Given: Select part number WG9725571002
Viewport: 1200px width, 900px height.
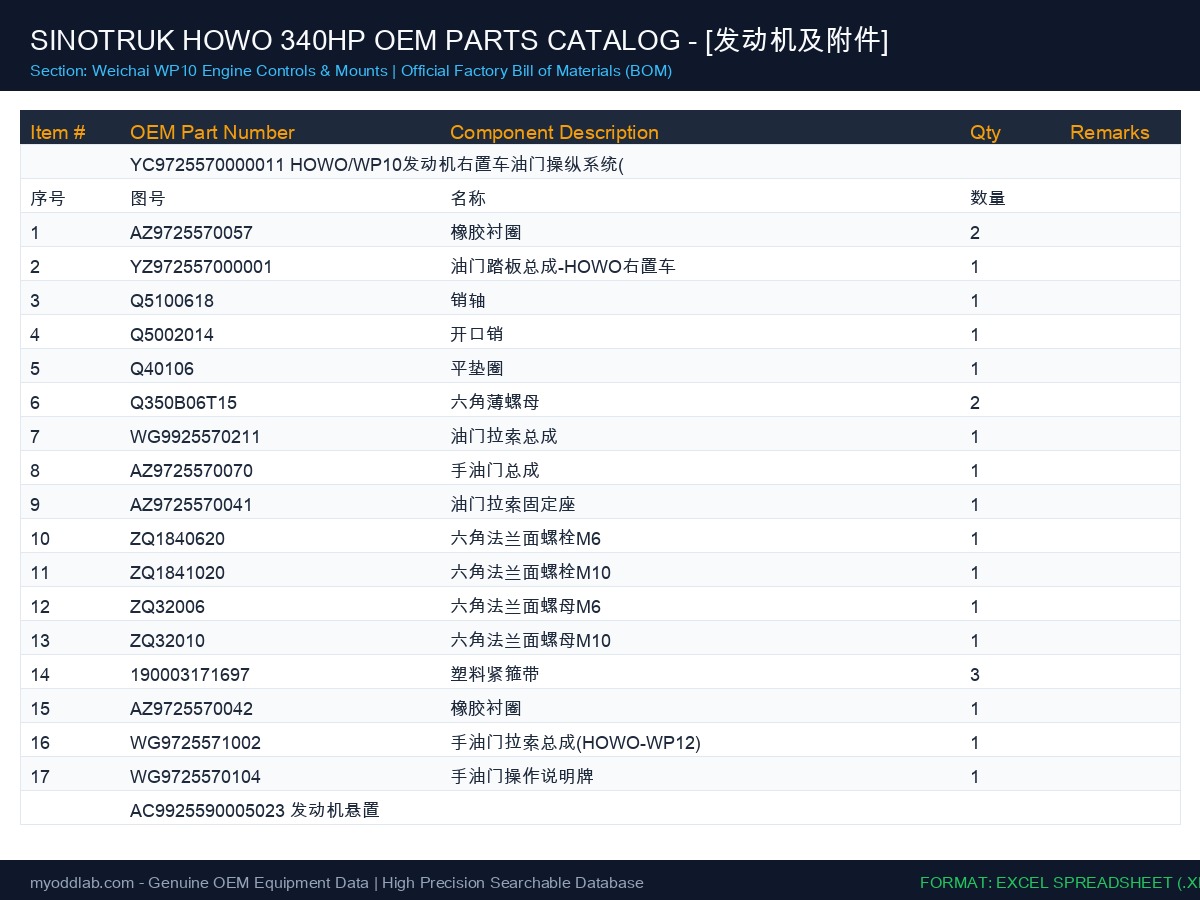Looking at the screenshot, I should coord(195,743).
